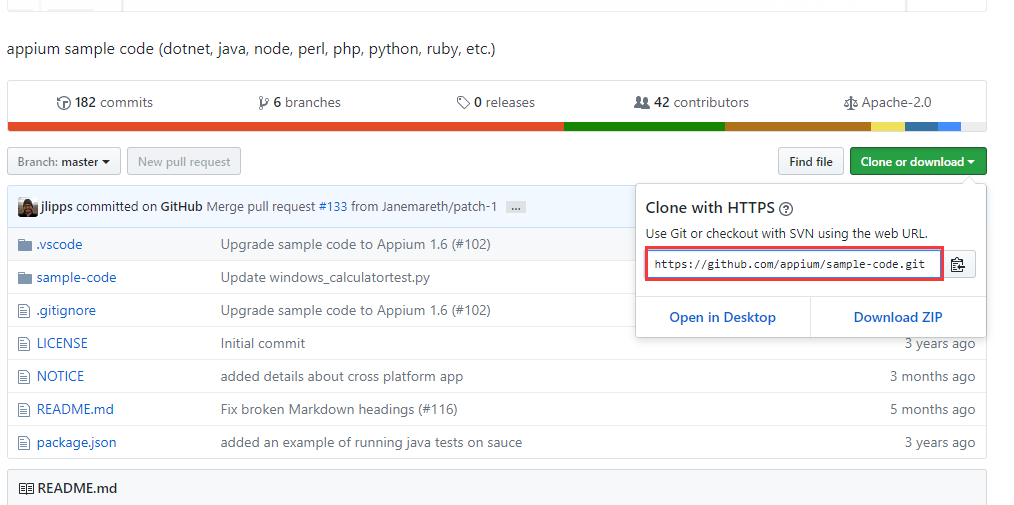This screenshot has height=505, width=1014.
Task: Click the Apache-2.0 license scale icon
Action: tap(851, 103)
